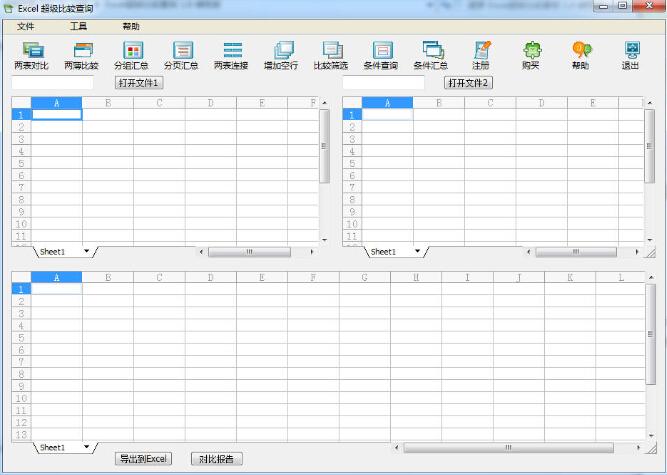Open the 工具 menu

[78, 26]
